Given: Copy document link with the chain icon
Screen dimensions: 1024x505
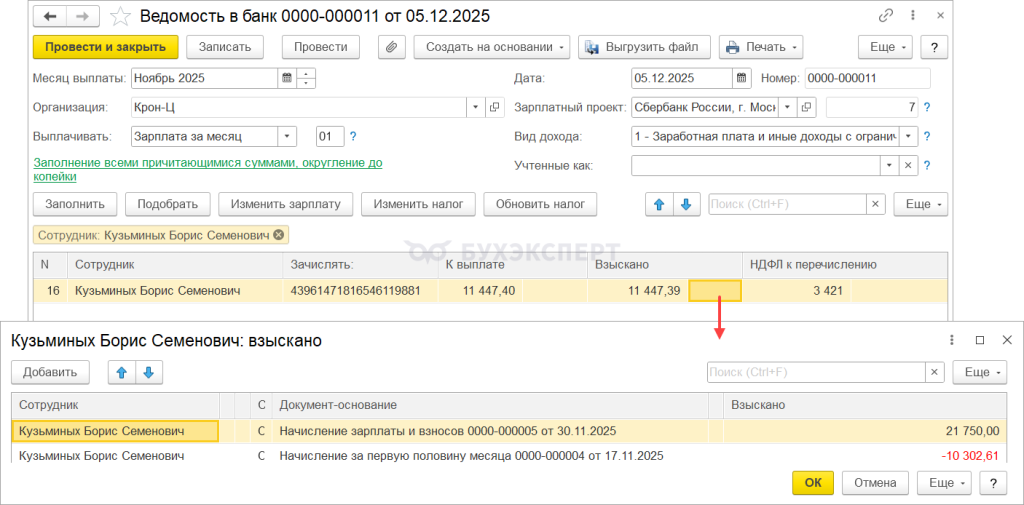Looking at the screenshot, I should click(886, 15).
